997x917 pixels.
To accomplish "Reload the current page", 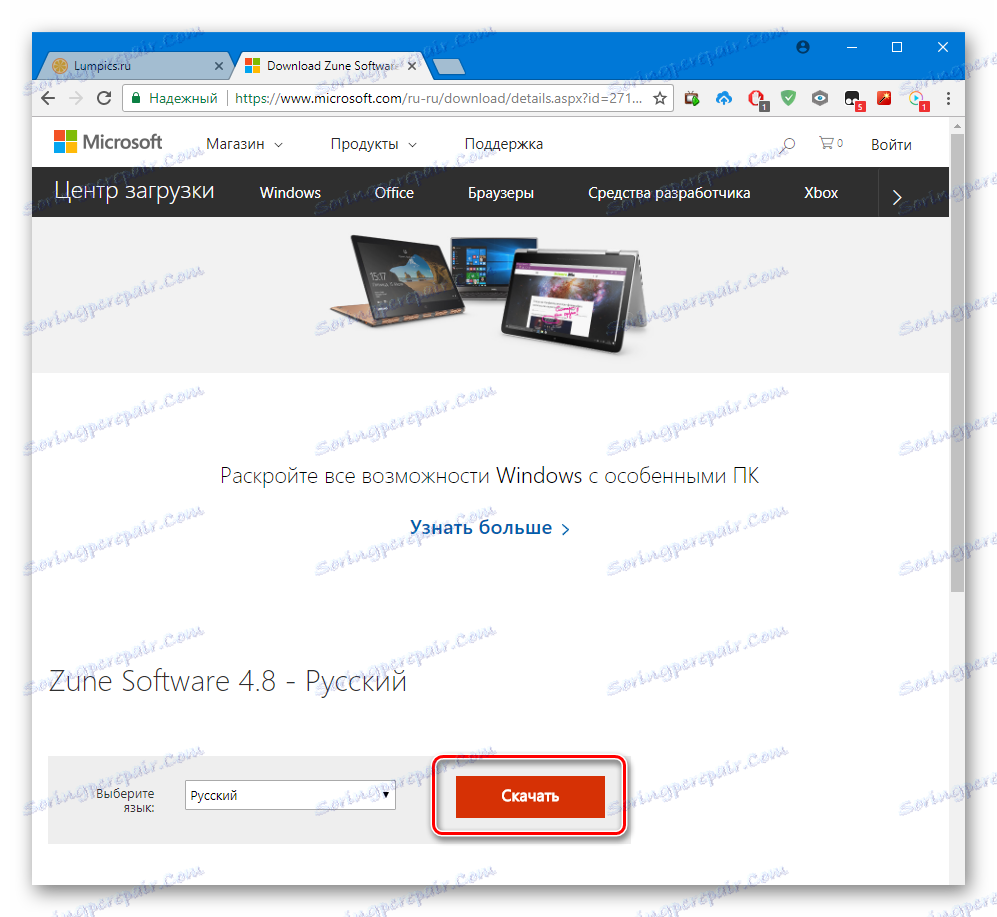I will pos(104,99).
